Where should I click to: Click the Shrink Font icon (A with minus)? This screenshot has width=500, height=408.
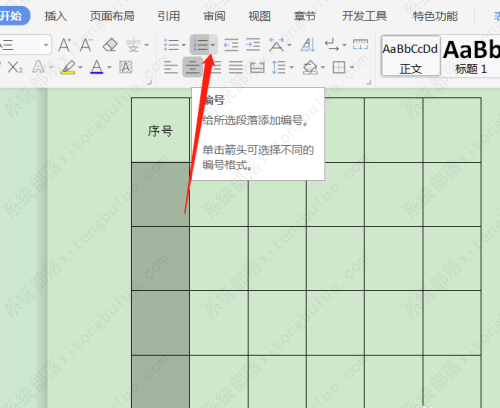click(86, 45)
